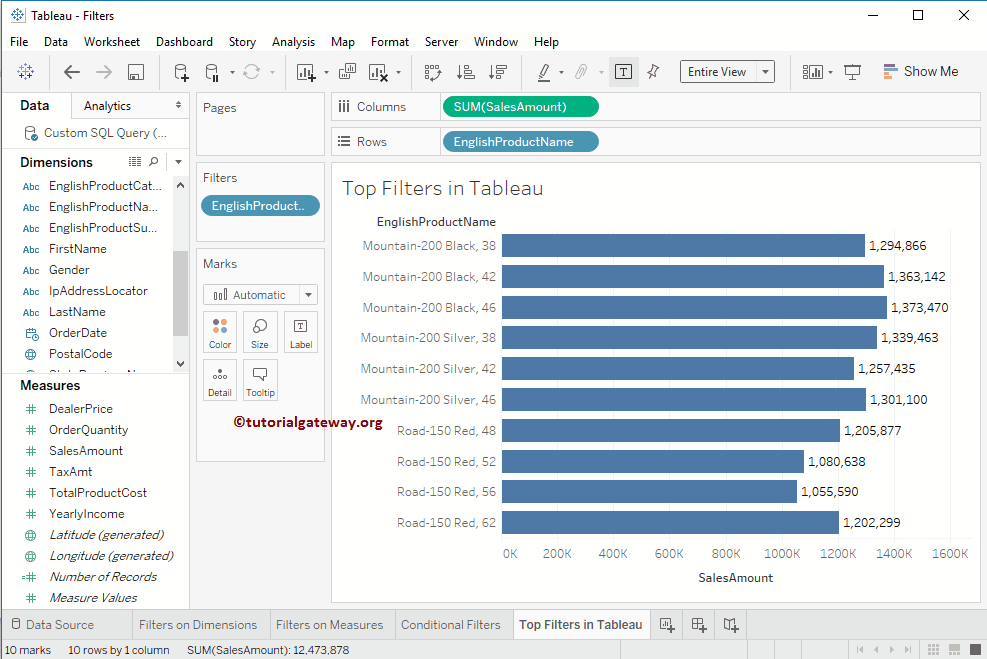Switch to the Conditional Filters sheet tab
Screen dimensions: 987x659
pyautogui.click(x=453, y=624)
